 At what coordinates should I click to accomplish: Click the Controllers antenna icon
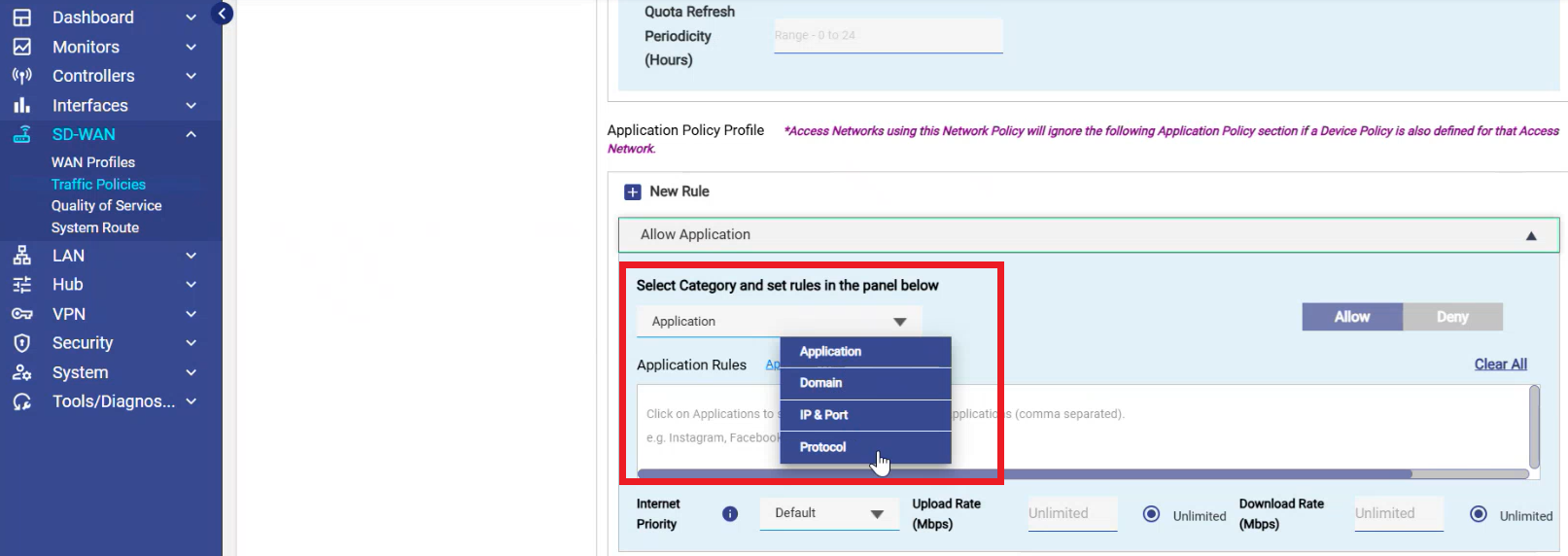pyautogui.click(x=21, y=76)
